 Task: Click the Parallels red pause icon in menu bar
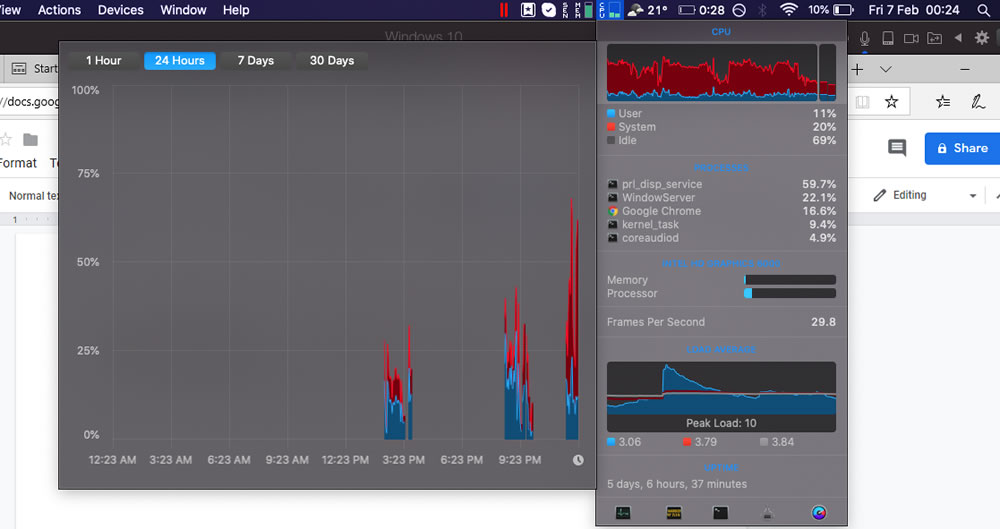504,10
